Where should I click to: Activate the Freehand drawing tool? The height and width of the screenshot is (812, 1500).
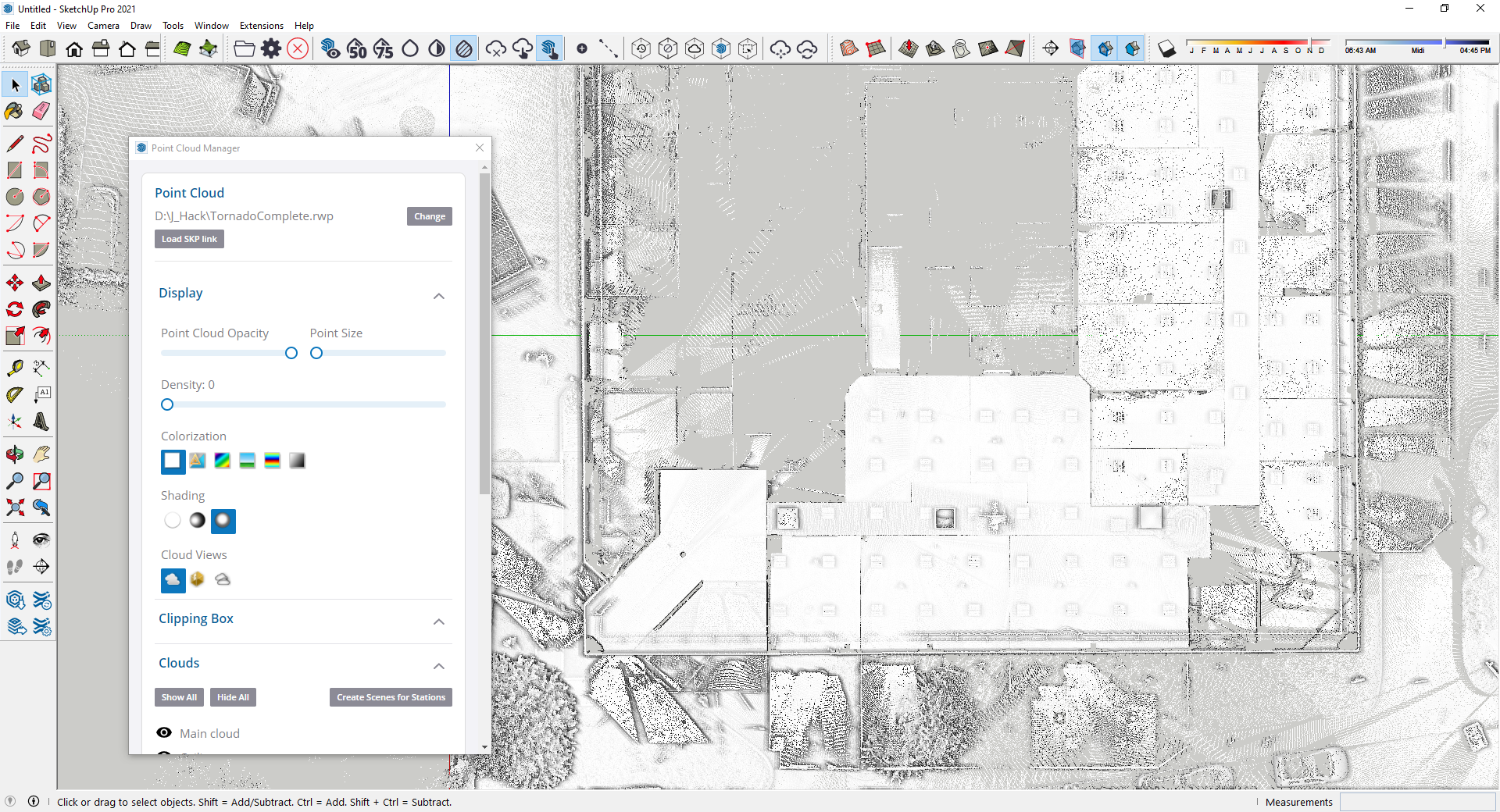[x=41, y=144]
